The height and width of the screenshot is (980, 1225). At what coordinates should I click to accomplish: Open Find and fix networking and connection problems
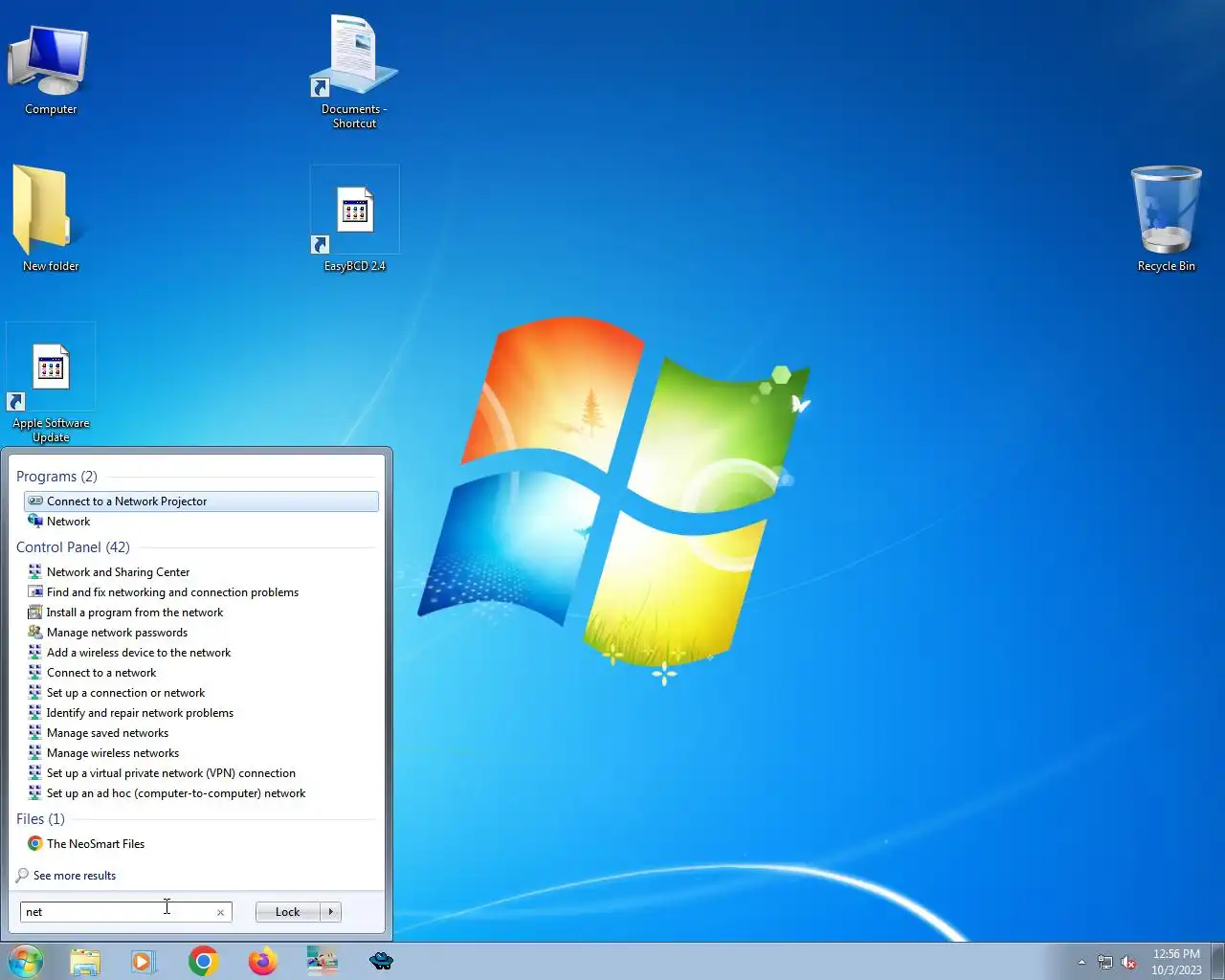[x=201, y=592]
